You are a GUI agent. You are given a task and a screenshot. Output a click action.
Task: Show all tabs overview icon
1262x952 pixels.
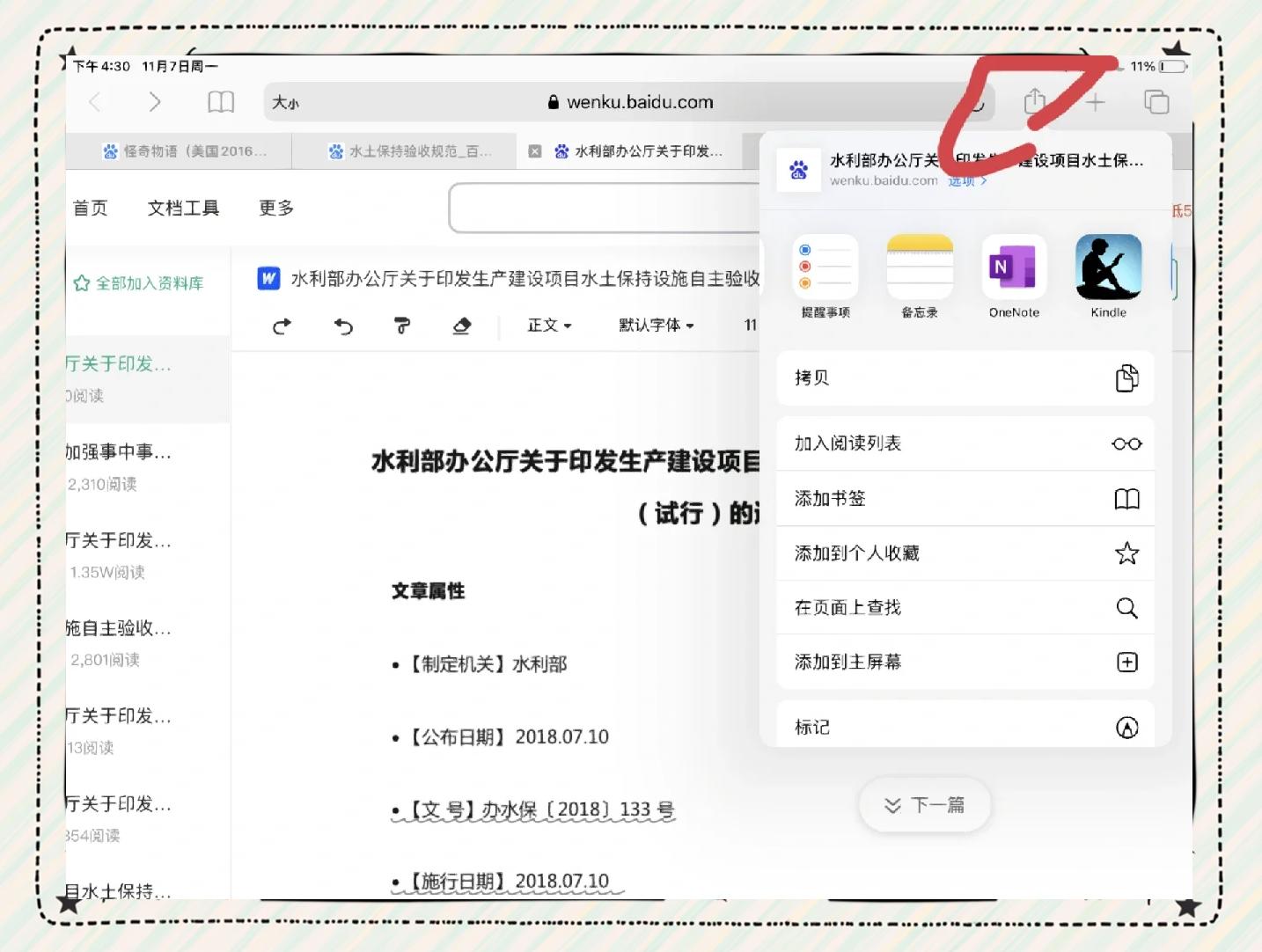pyautogui.click(x=1156, y=102)
